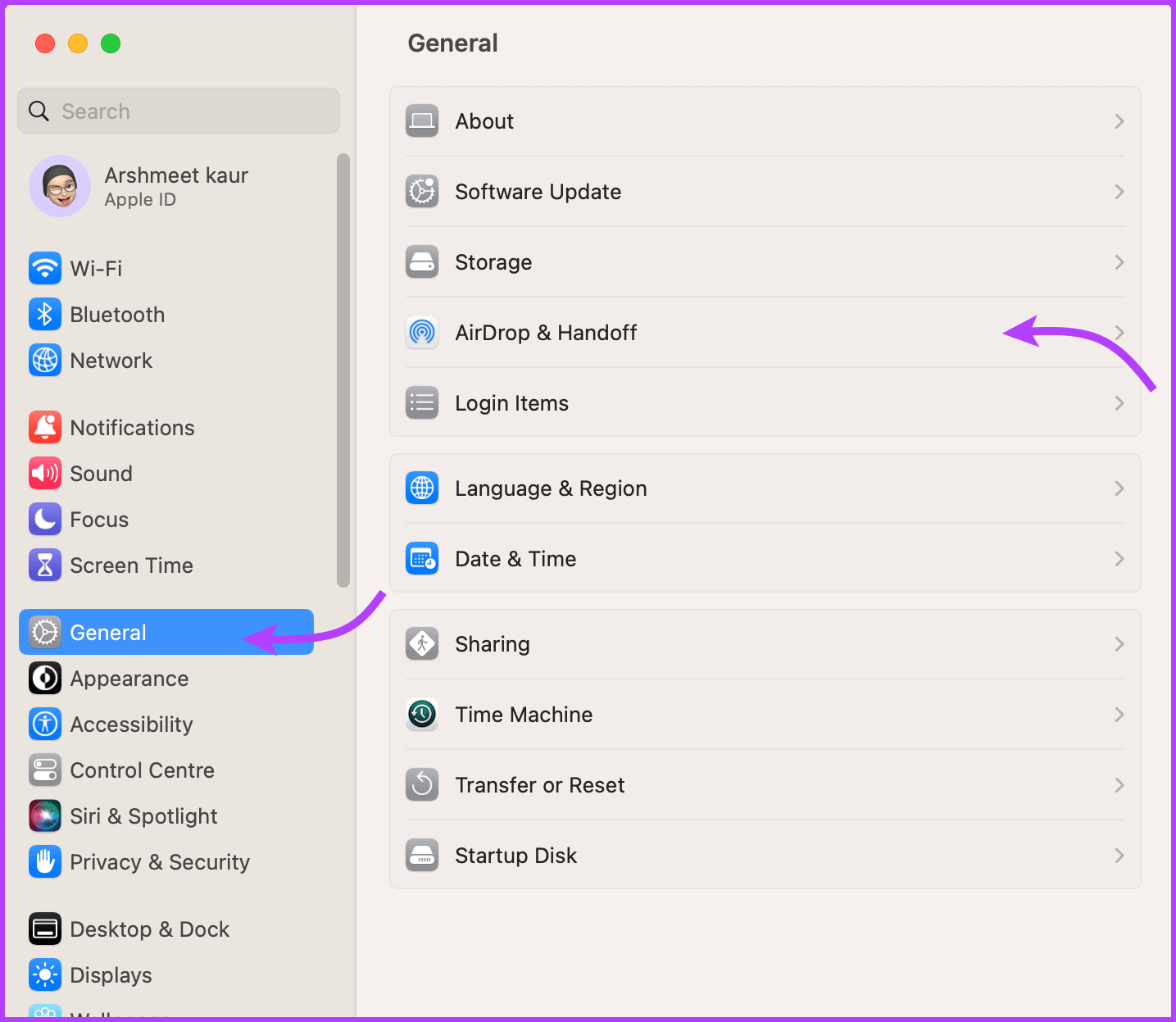This screenshot has height=1022, width=1176.
Task: Open the Time Machine settings label
Action: click(524, 715)
